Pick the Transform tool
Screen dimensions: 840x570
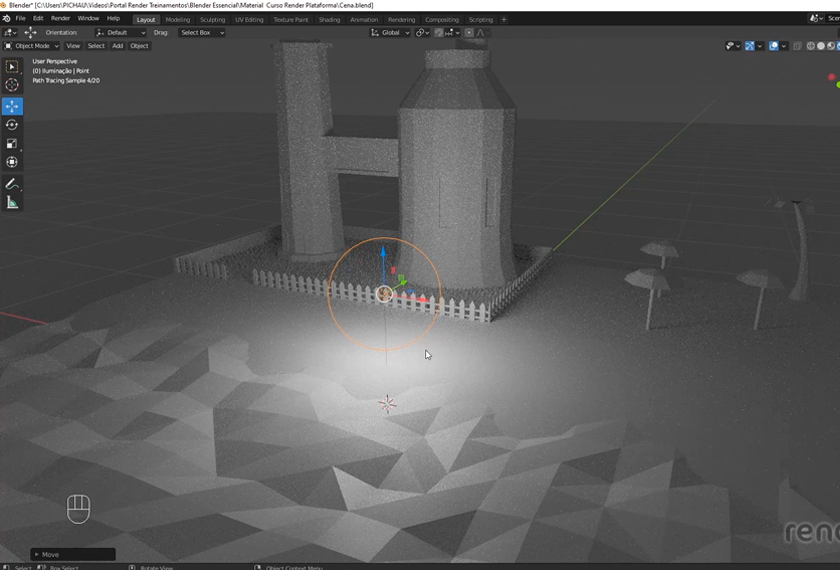coord(12,162)
